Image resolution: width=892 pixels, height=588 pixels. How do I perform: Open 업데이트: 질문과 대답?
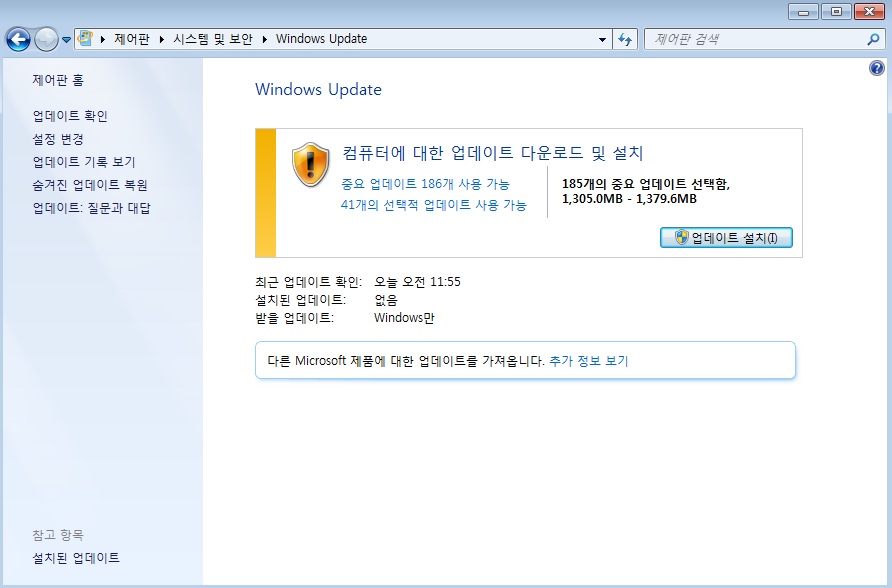tap(91, 208)
